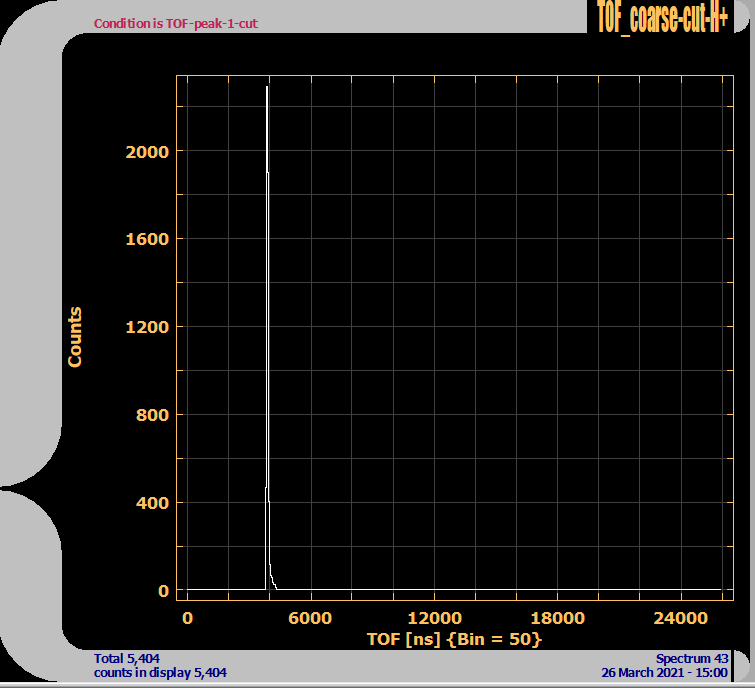755x693 pixels.
Task: Click 'counts in display 5,404' text
Action: pos(160,673)
